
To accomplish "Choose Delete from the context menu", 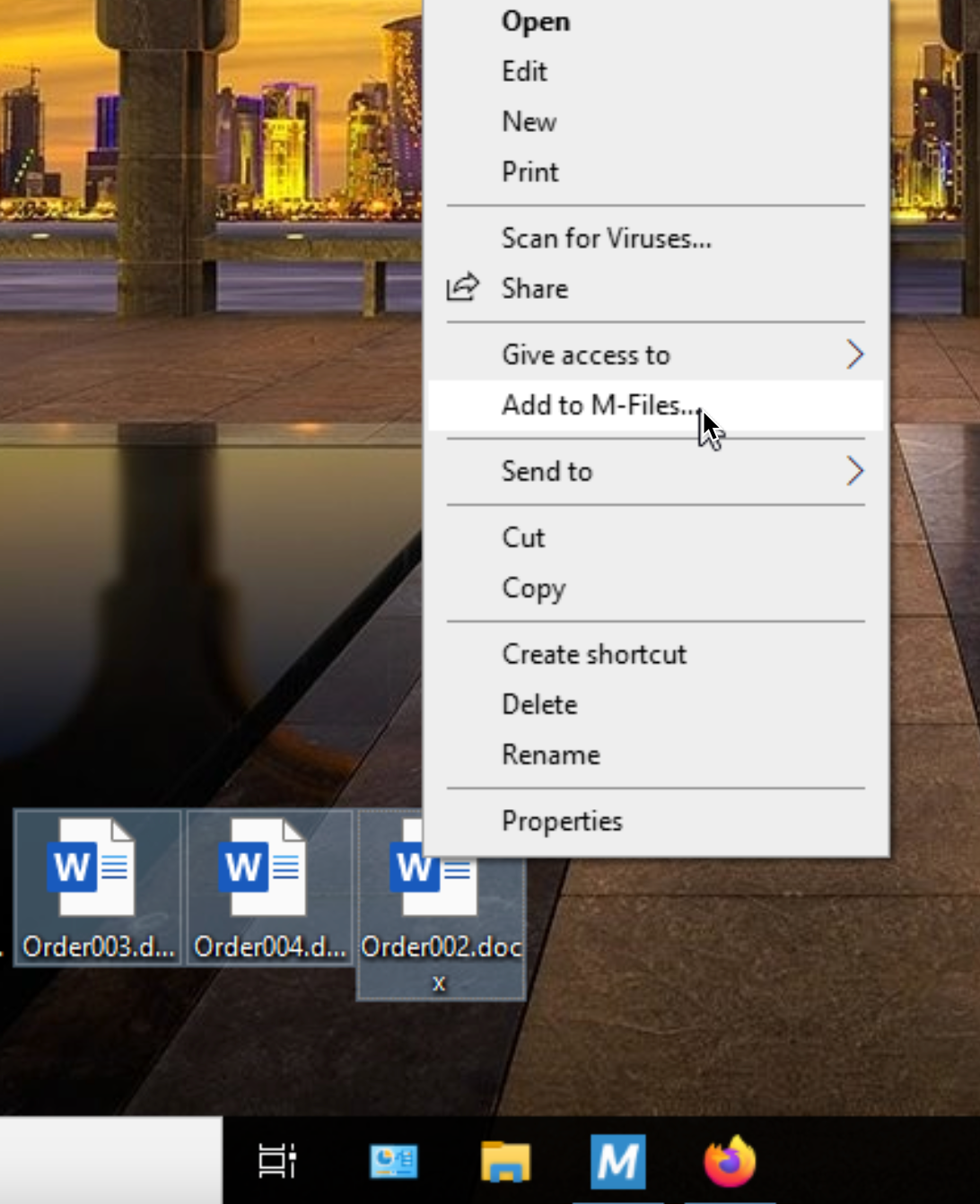I will pyautogui.click(x=656, y=705).
